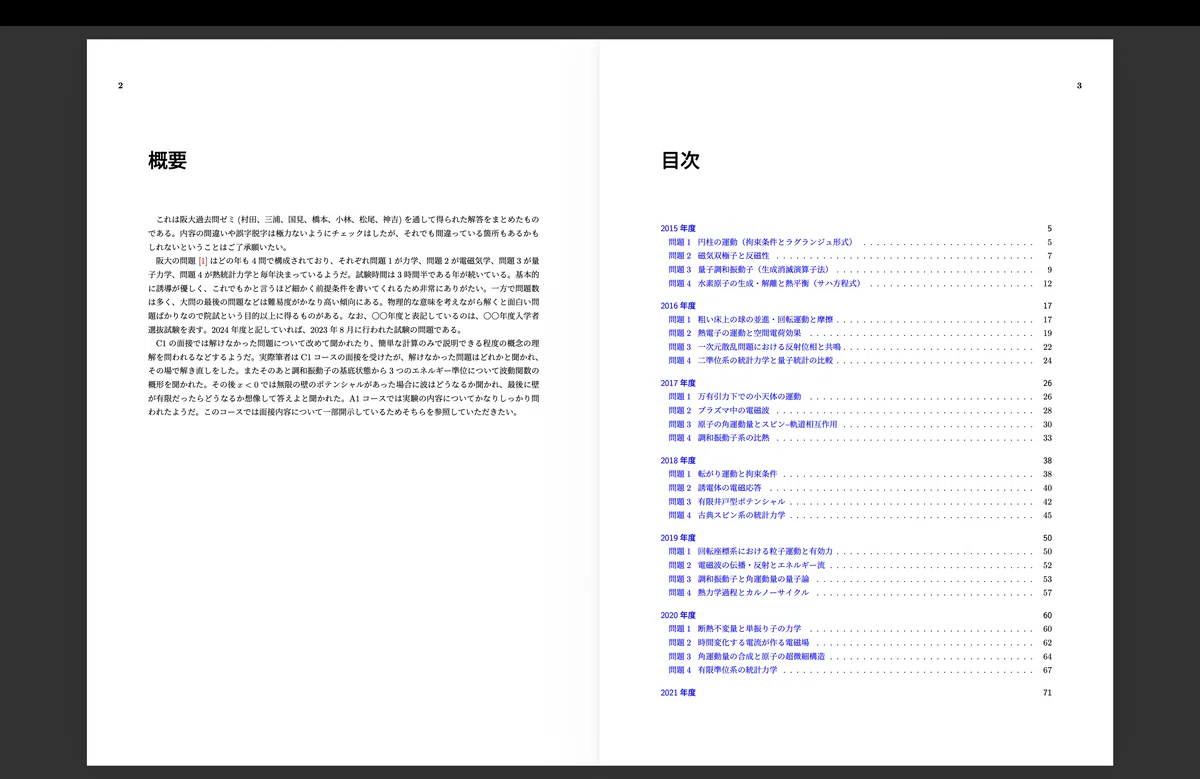Click the page number 3 header
The width and height of the screenshot is (1200, 779).
[x=1079, y=86]
